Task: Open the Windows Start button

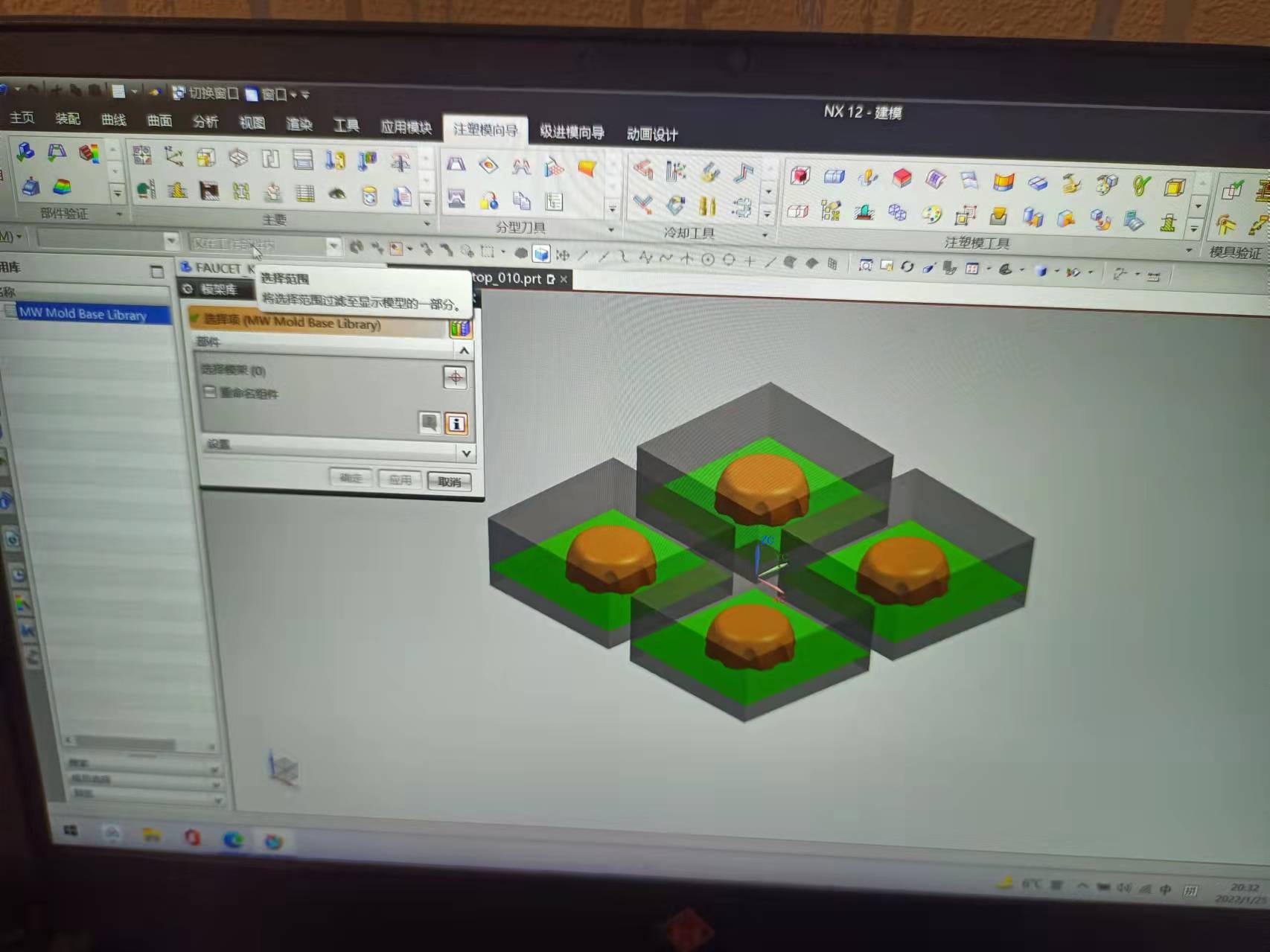Action: click(x=71, y=830)
